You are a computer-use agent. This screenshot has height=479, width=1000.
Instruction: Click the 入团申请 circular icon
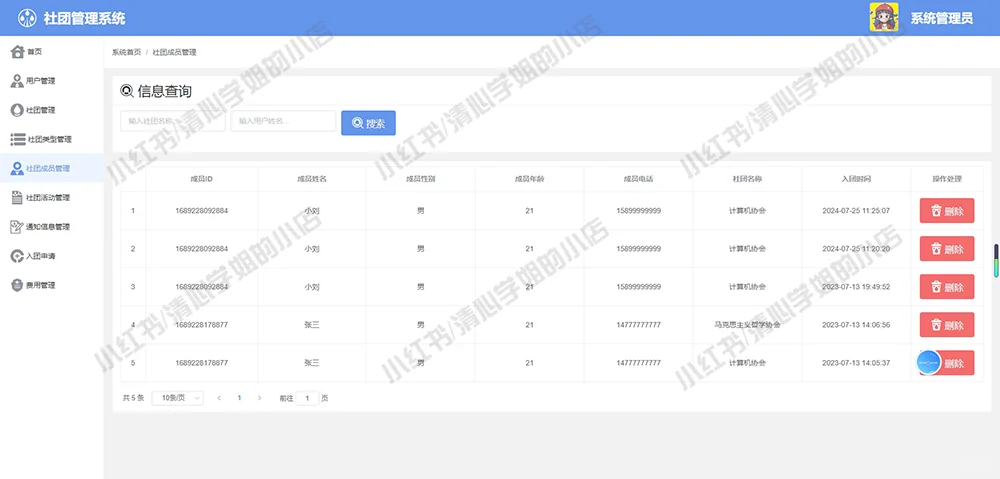click(17, 256)
